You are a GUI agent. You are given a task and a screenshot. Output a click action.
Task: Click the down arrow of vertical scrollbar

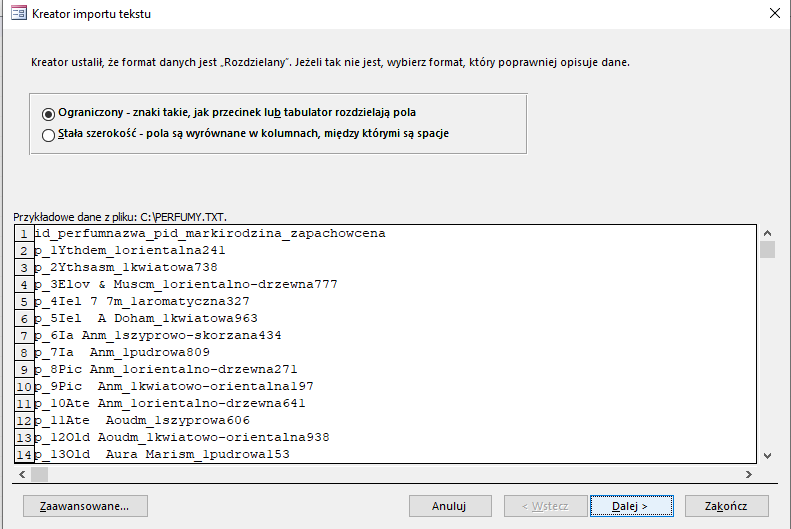pyautogui.click(x=767, y=456)
